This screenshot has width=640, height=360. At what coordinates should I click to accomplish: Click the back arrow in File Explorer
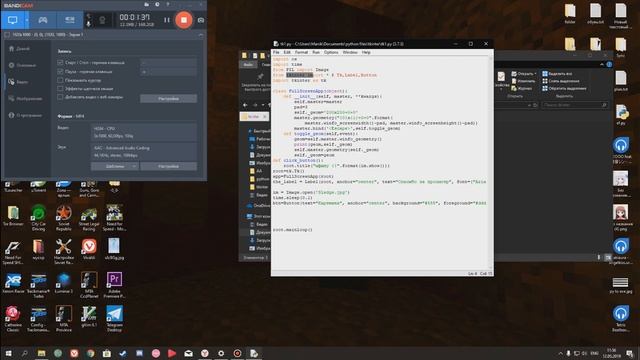coord(245,105)
